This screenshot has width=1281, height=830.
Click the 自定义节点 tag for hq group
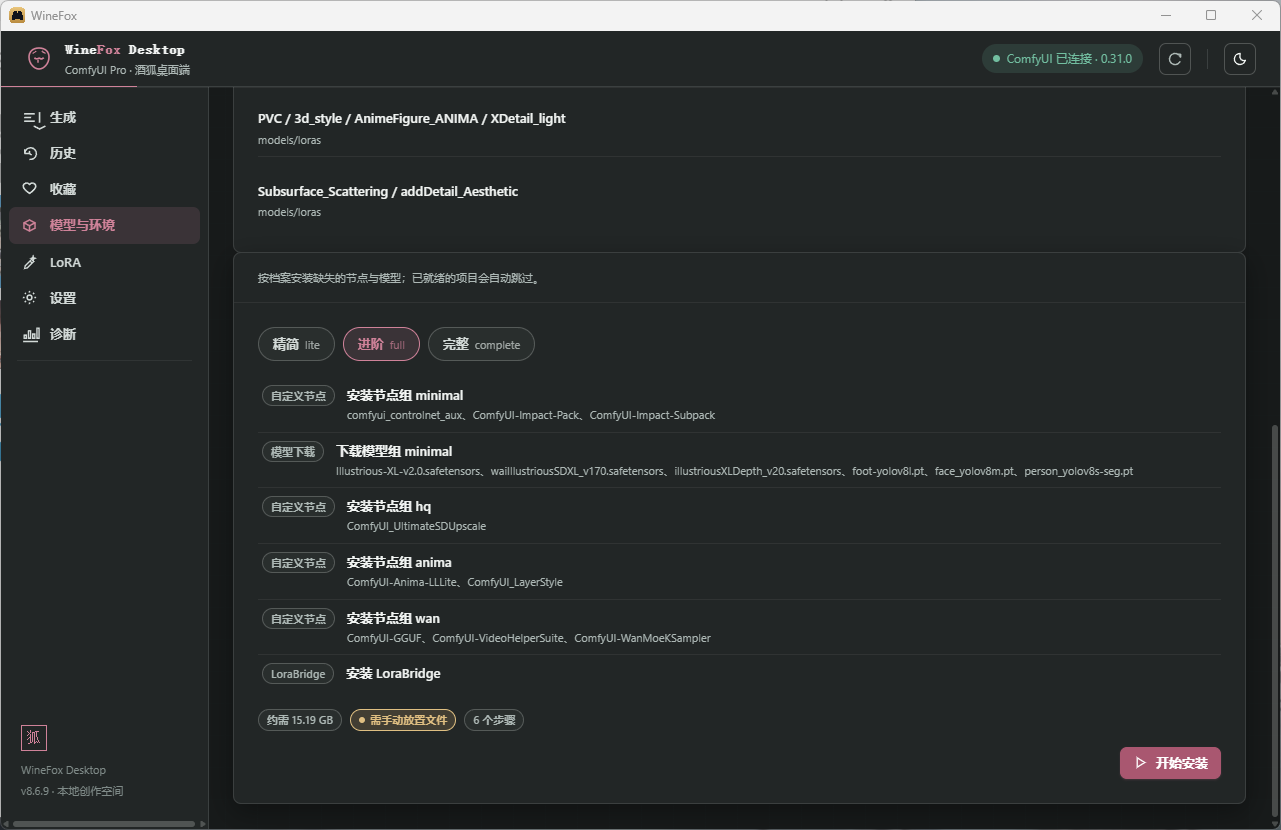tap(298, 507)
